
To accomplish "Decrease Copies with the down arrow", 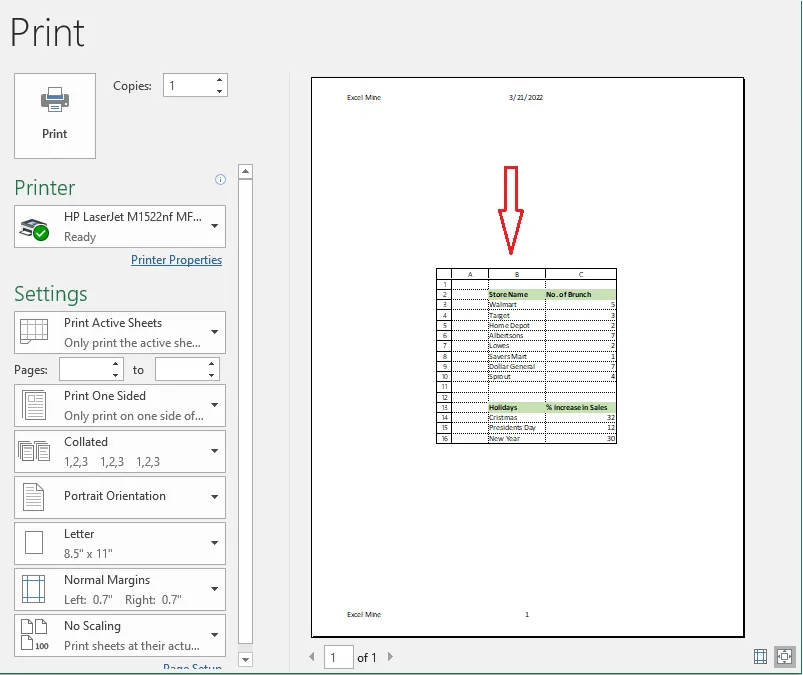I will point(219,91).
